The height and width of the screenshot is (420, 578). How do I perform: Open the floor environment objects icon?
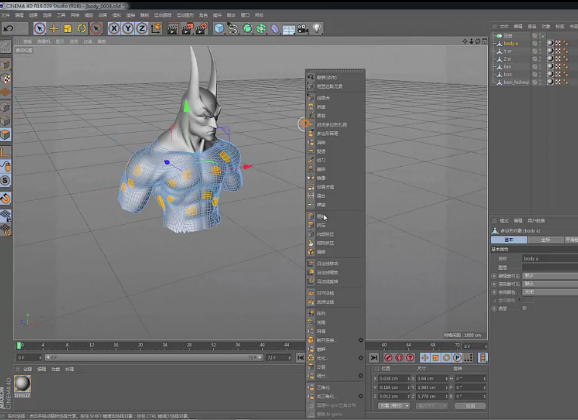pyautogui.click(x=289, y=28)
